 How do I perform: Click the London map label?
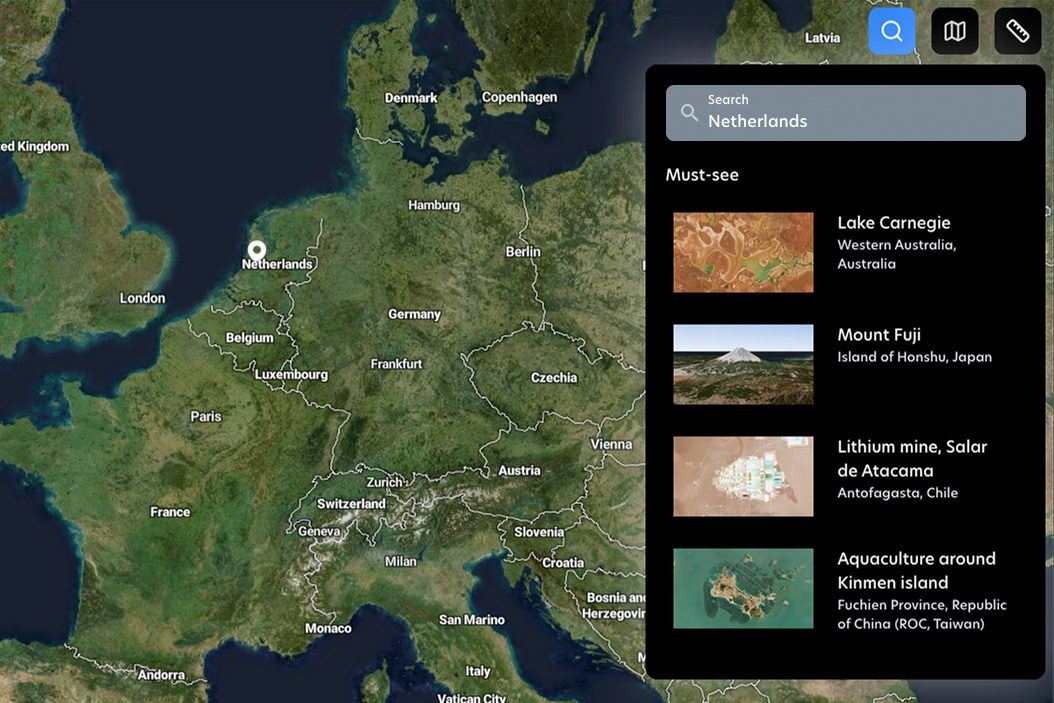(x=143, y=298)
